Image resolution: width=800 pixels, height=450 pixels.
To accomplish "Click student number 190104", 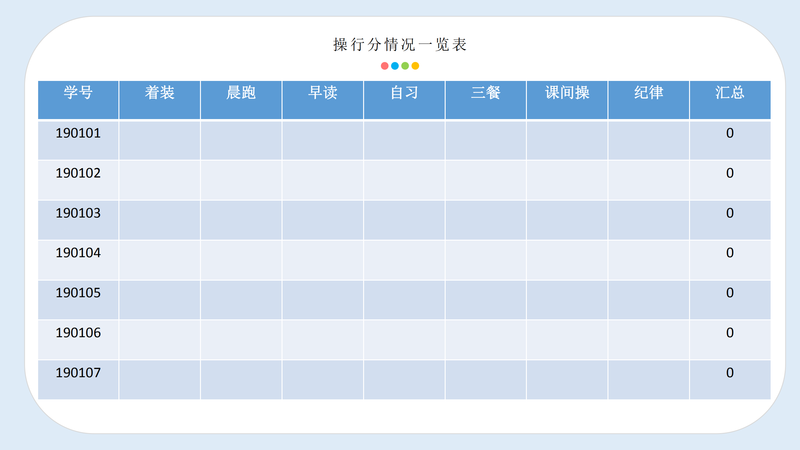I will 78,253.
